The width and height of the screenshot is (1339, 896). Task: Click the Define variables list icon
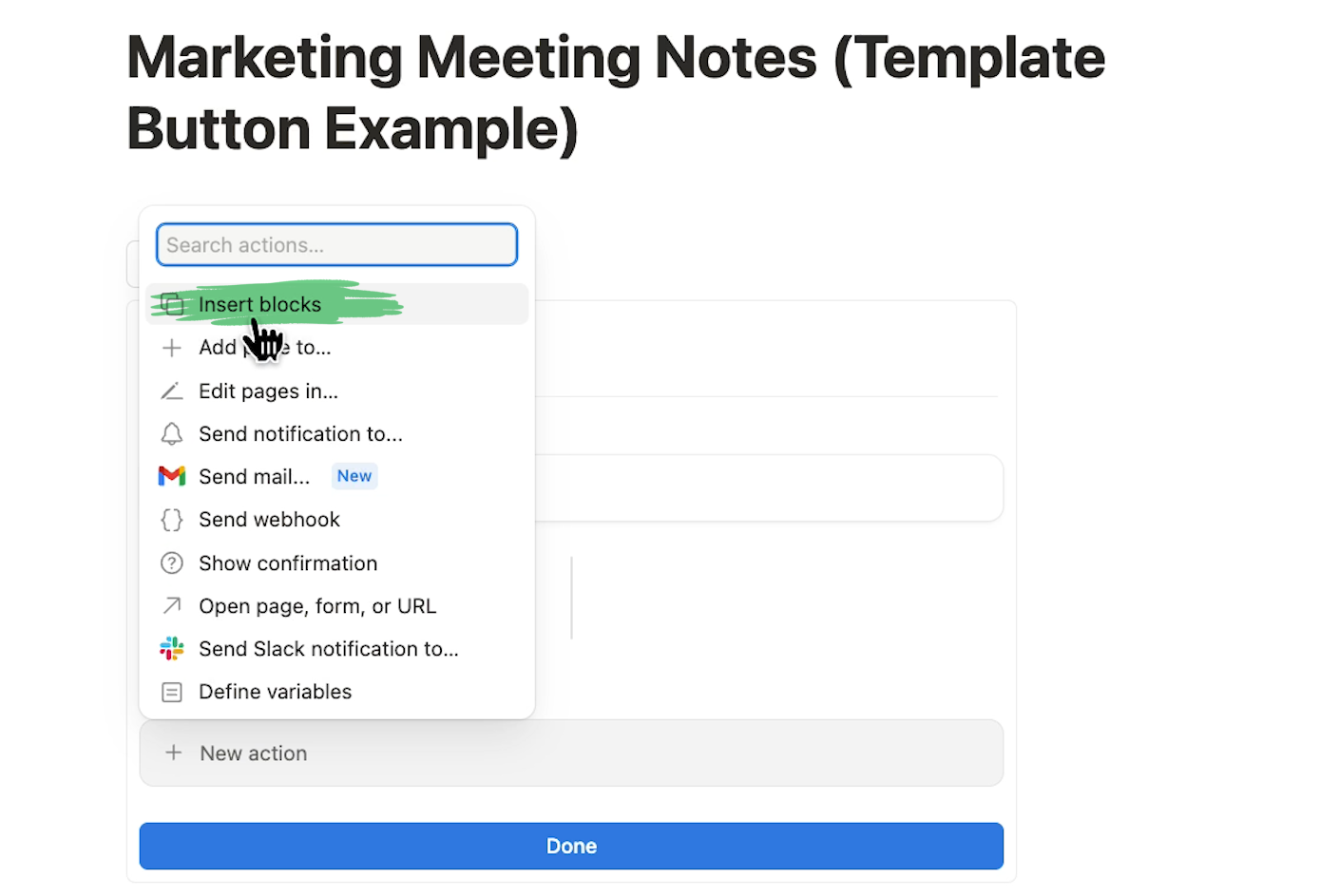click(172, 692)
